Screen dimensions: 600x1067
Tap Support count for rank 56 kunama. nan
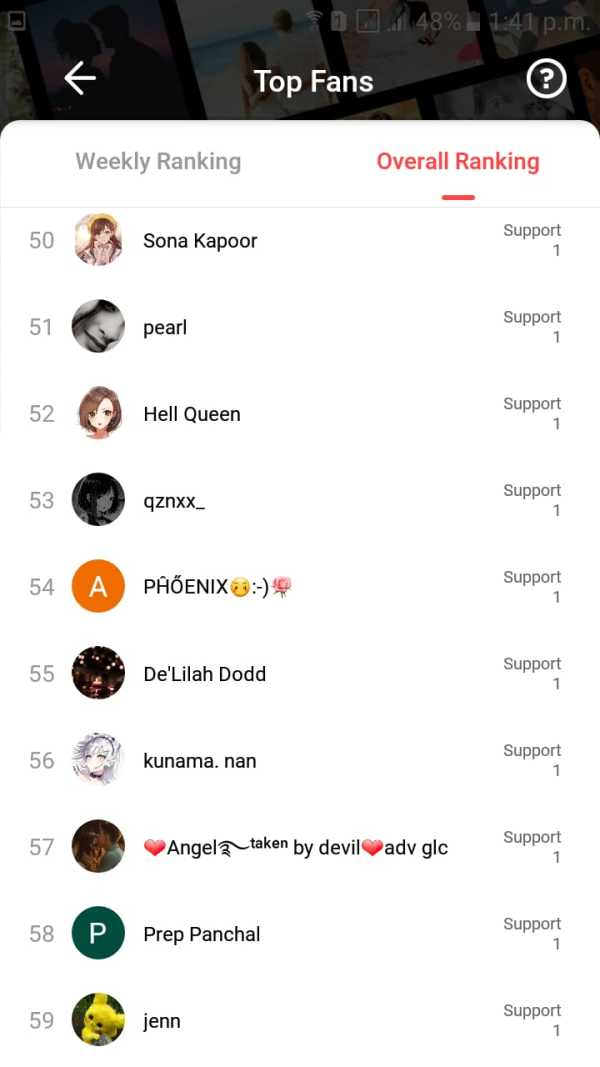click(532, 760)
